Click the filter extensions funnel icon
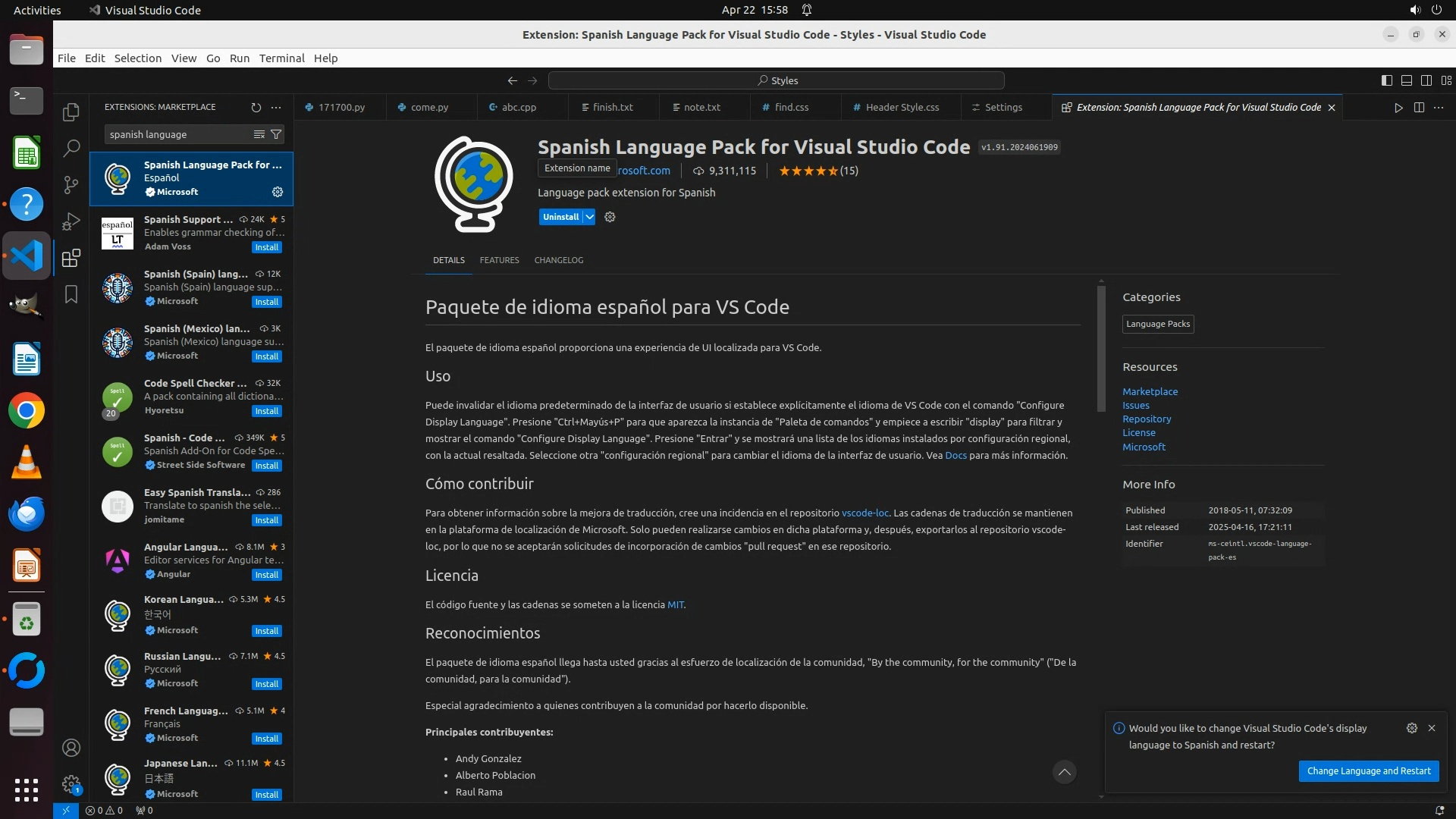The width and height of the screenshot is (1456, 819). tap(277, 134)
